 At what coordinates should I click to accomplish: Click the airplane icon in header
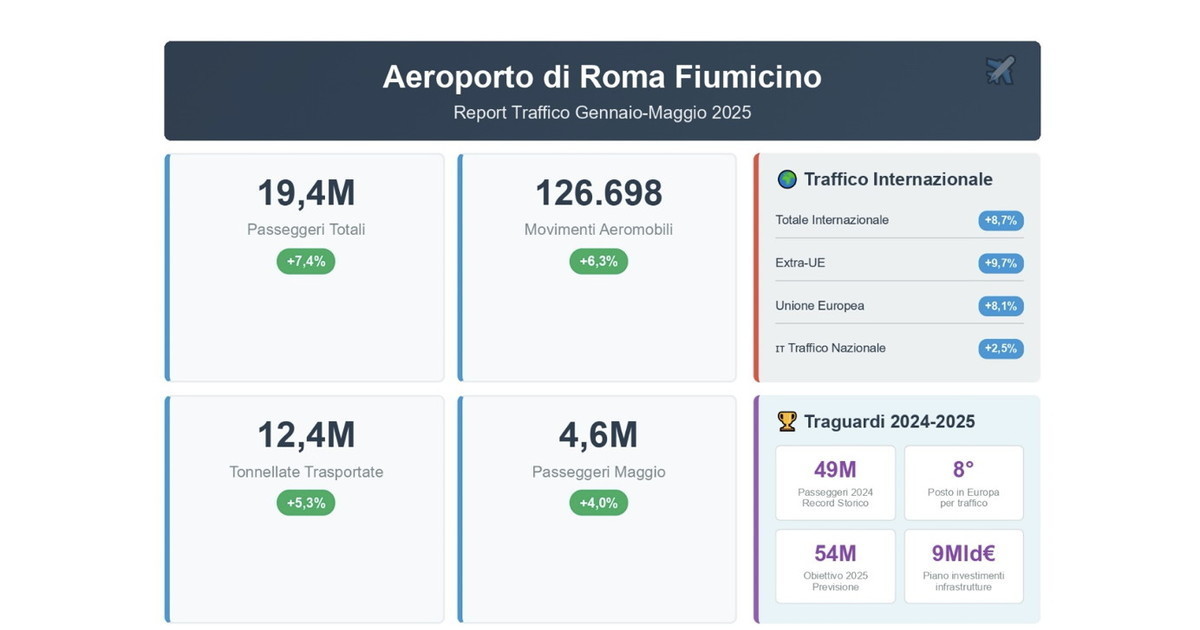pos(1000,71)
